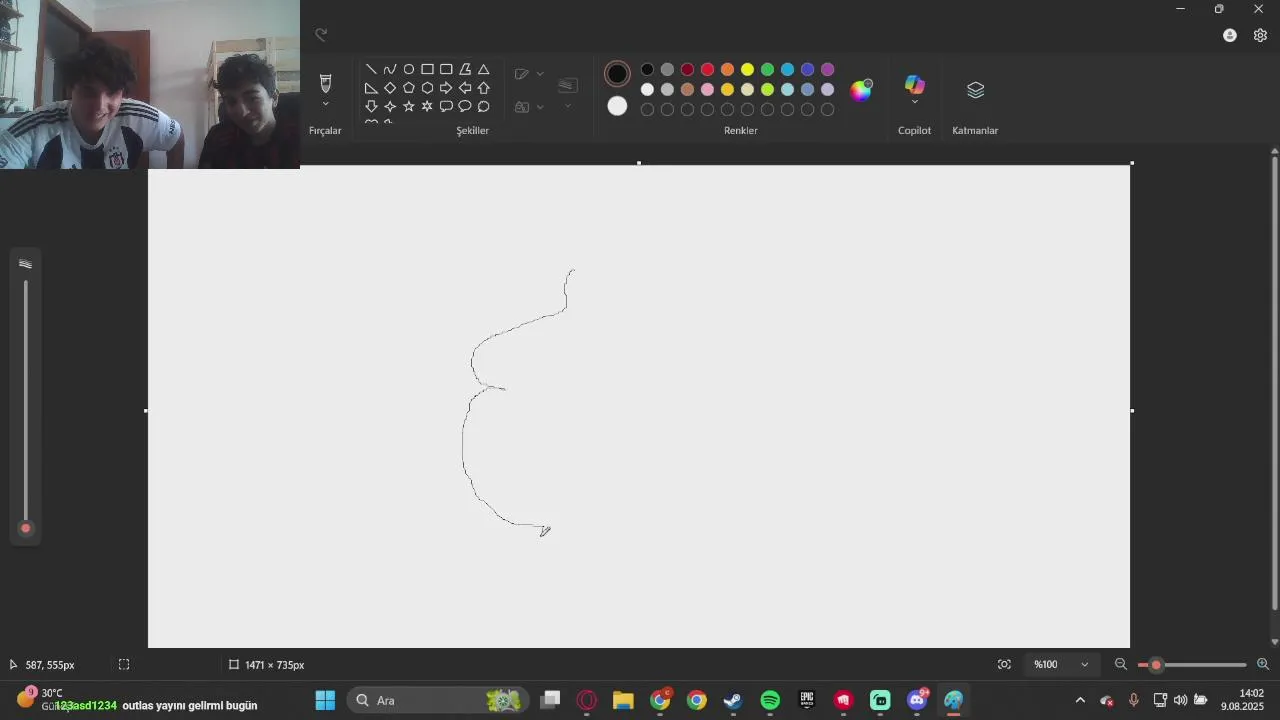The height and width of the screenshot is (720, 1280).
Task: Pick the Six-point star shape
Action: click(x=427, y=106)
